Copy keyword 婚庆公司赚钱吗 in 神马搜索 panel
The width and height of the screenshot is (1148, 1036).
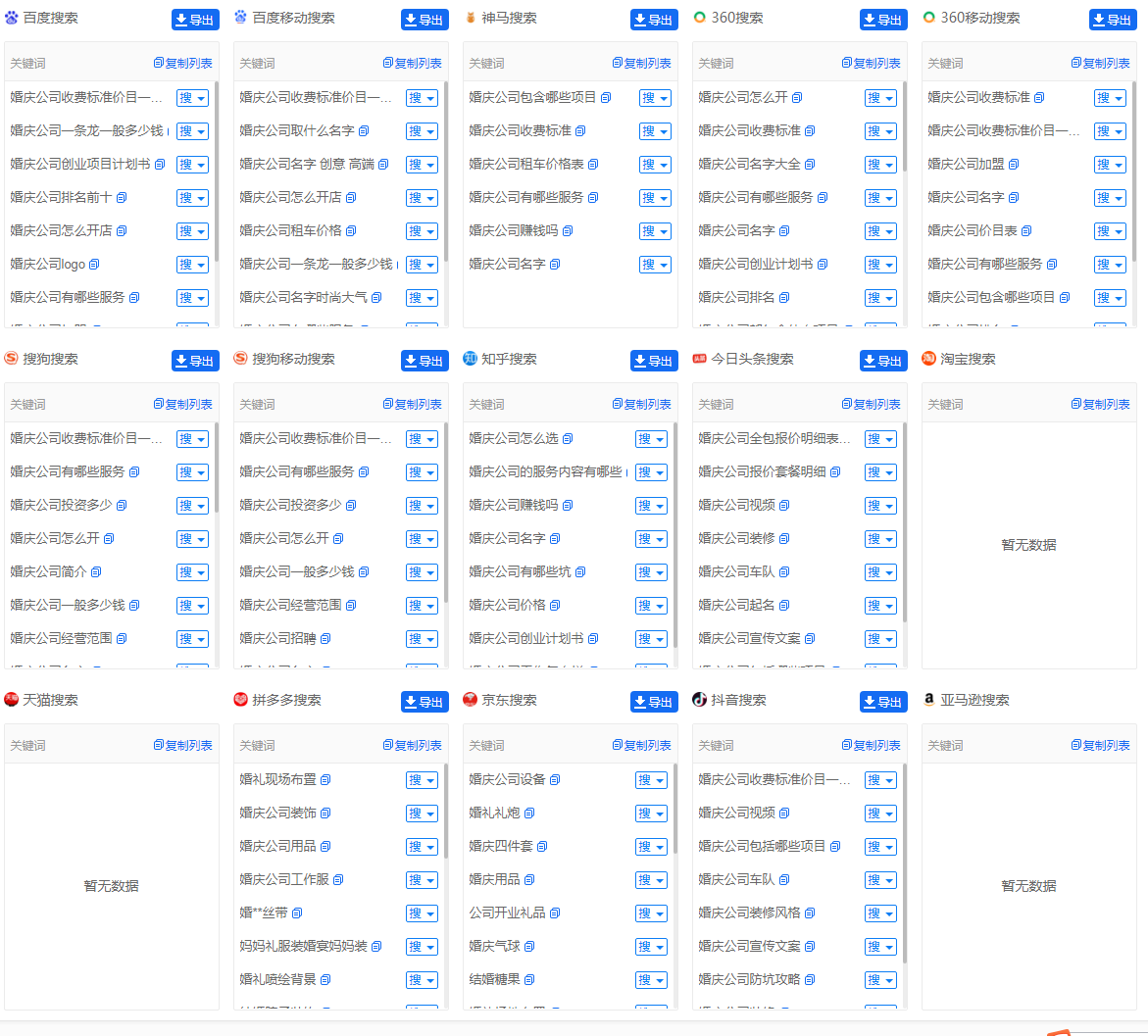568,230
